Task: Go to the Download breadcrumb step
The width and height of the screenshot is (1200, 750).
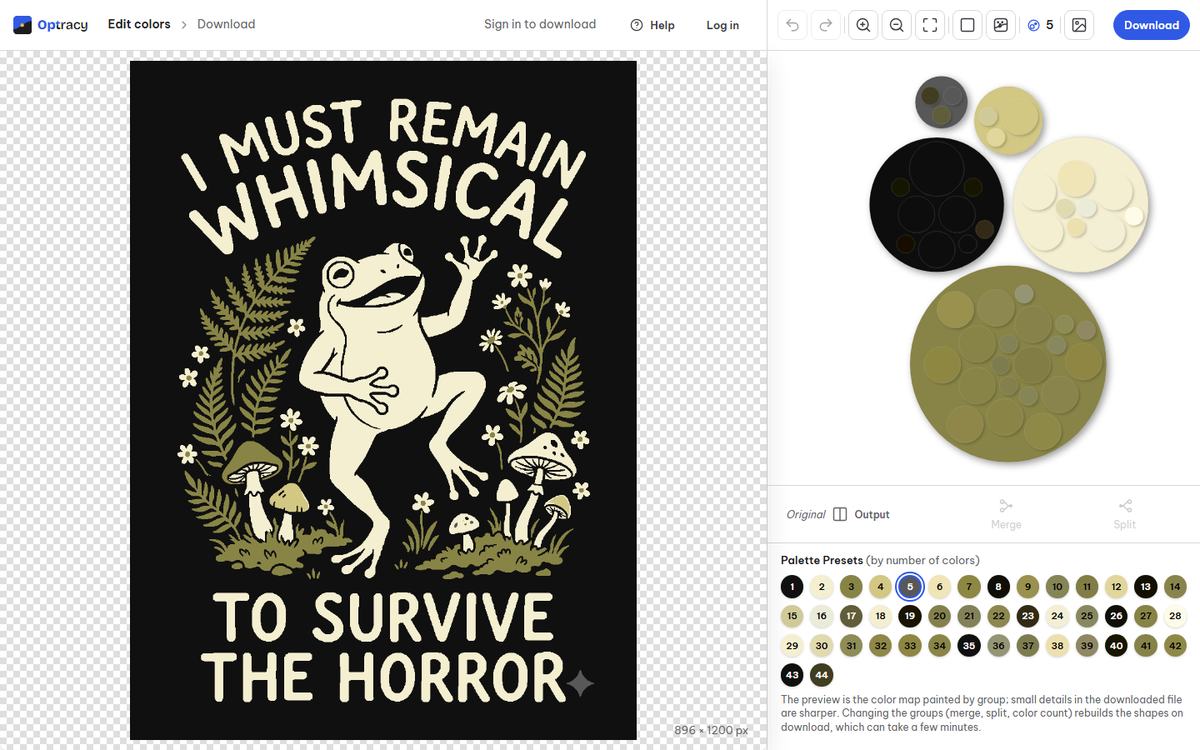Action: pyautogui.click(x=226, y=24)
